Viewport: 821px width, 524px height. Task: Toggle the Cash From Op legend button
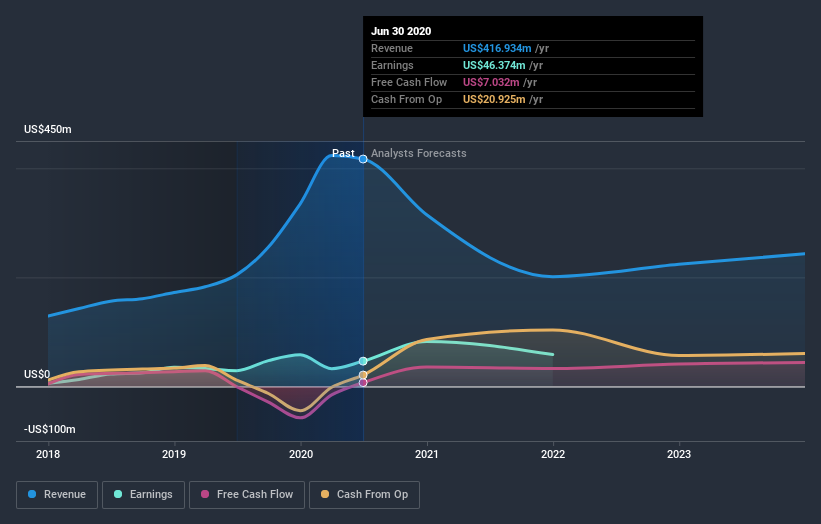click(x=364, y=495)
